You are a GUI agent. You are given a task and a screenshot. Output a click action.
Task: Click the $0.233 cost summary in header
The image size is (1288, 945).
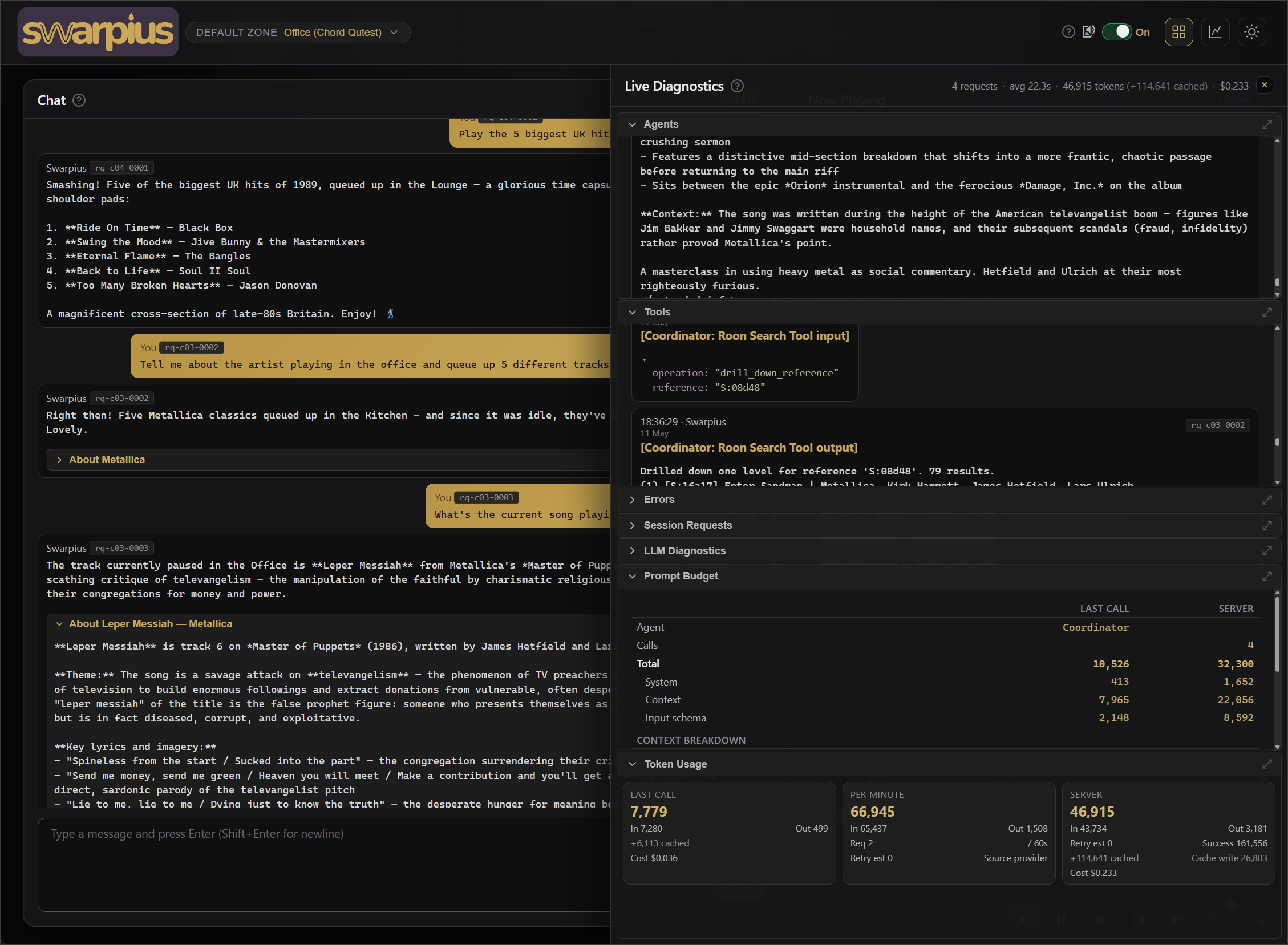pos(1234,86)
